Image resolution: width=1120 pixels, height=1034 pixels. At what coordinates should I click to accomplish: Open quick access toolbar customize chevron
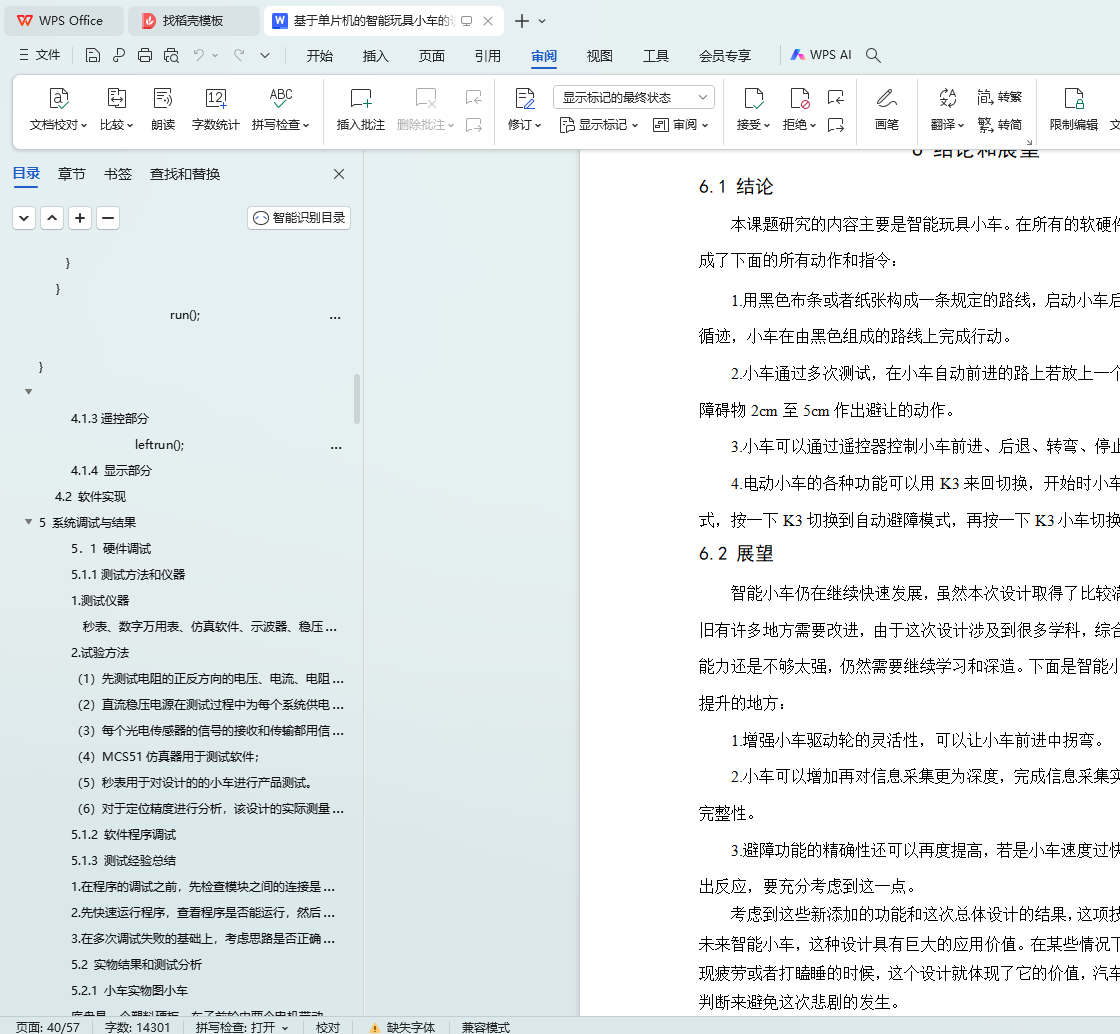tap(265, 56)
